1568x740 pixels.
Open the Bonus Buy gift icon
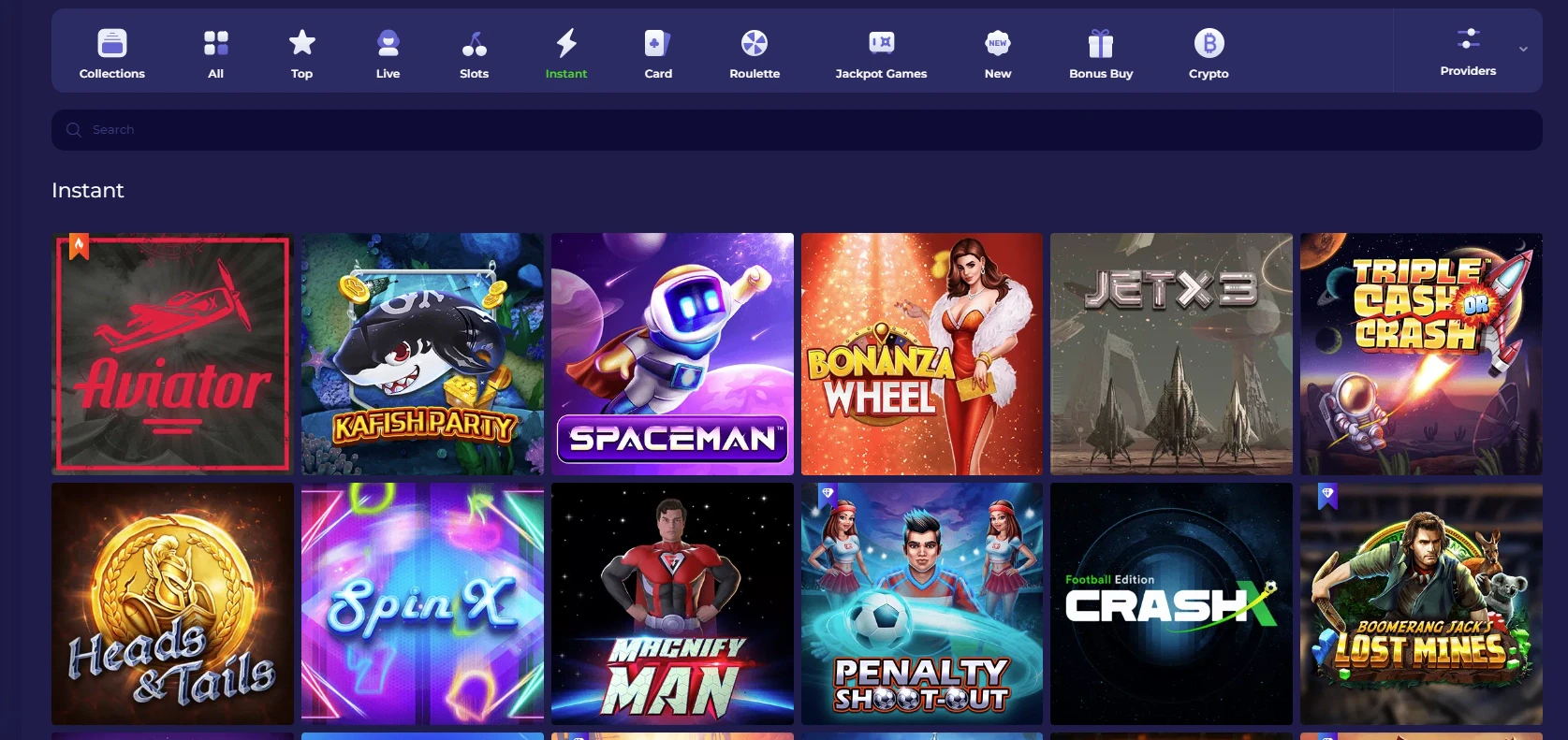pyautogui.click(x=1101, y=43)
